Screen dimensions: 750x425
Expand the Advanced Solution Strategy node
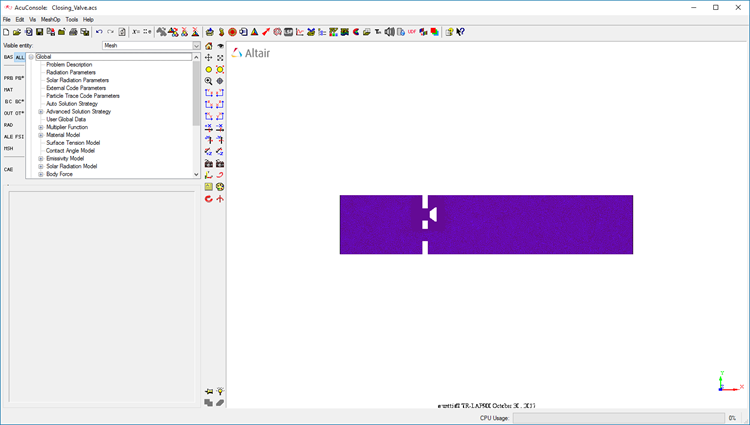point(41,111)
